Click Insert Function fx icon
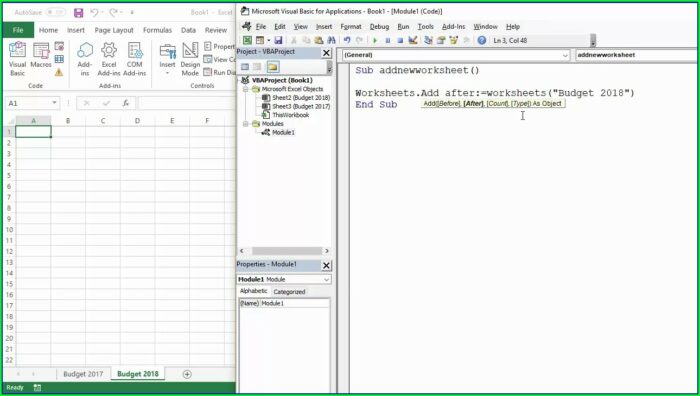This screenshot has height=396, width=700. pos(126,103)
